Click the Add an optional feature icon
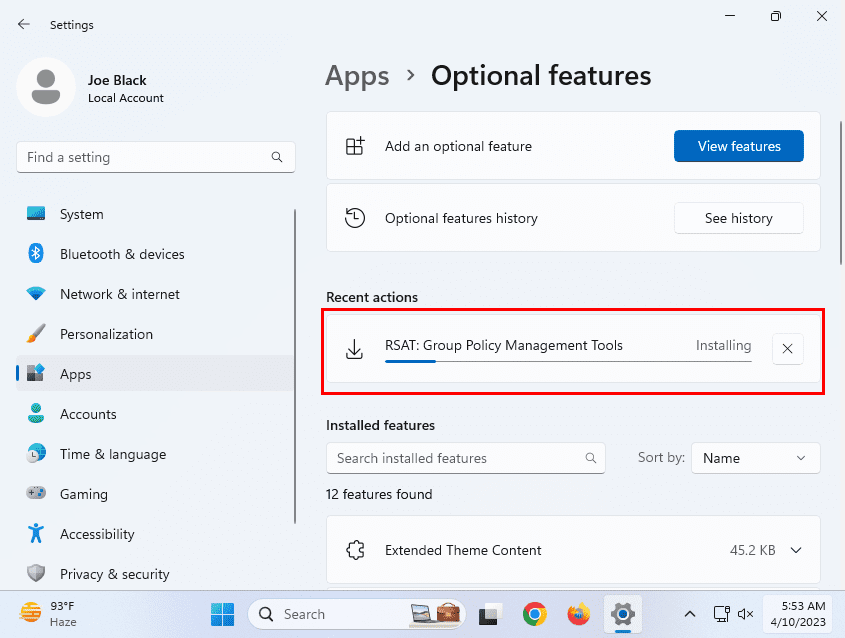Screen dimensions: 845x638 [x=355, y=146]
